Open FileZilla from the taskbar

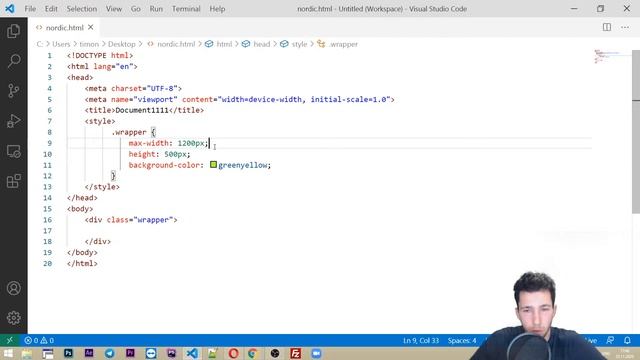click(x=296, y=353)
